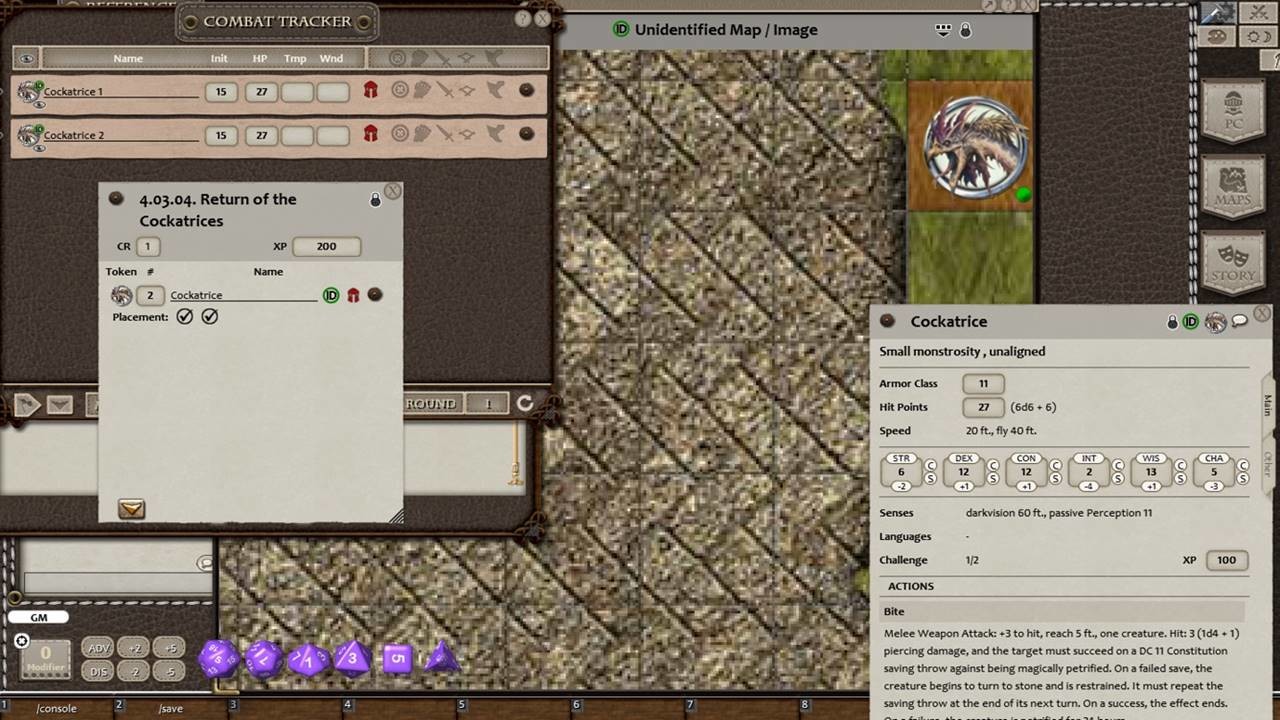Open the PC sidebar panel
The image size is (1280, 720).
click(x=1234, y=112)
